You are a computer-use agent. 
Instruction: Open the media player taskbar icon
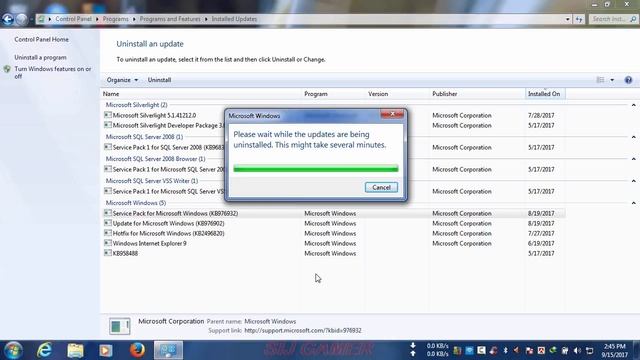point(106,350)
